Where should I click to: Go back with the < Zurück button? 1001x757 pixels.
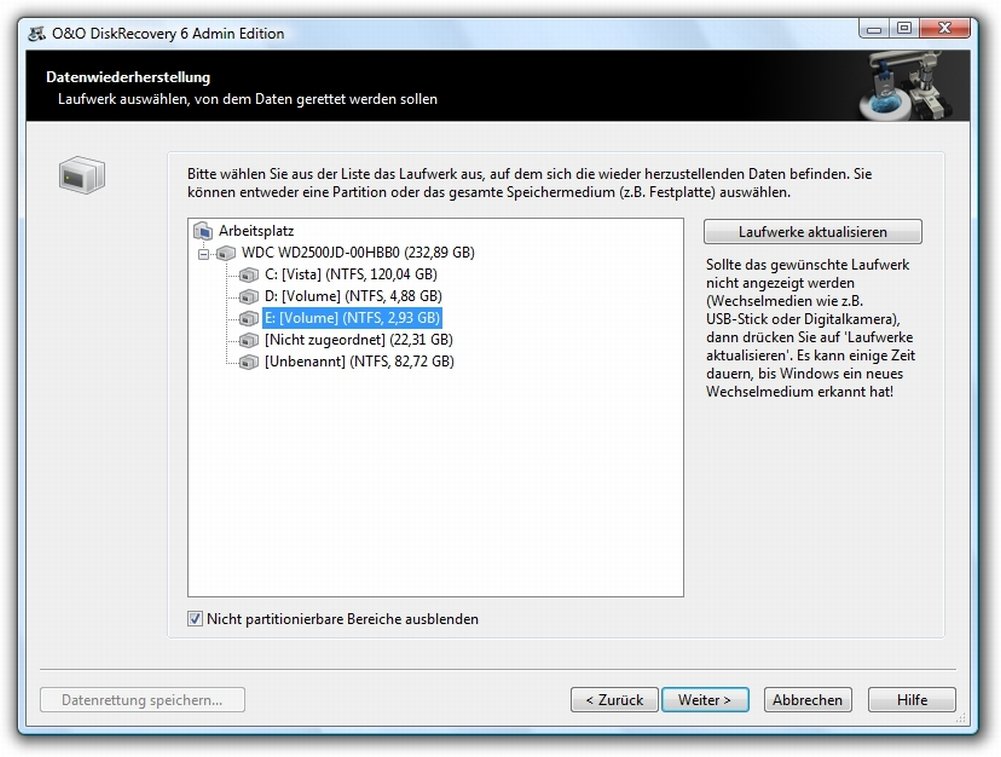pos(614,700)
